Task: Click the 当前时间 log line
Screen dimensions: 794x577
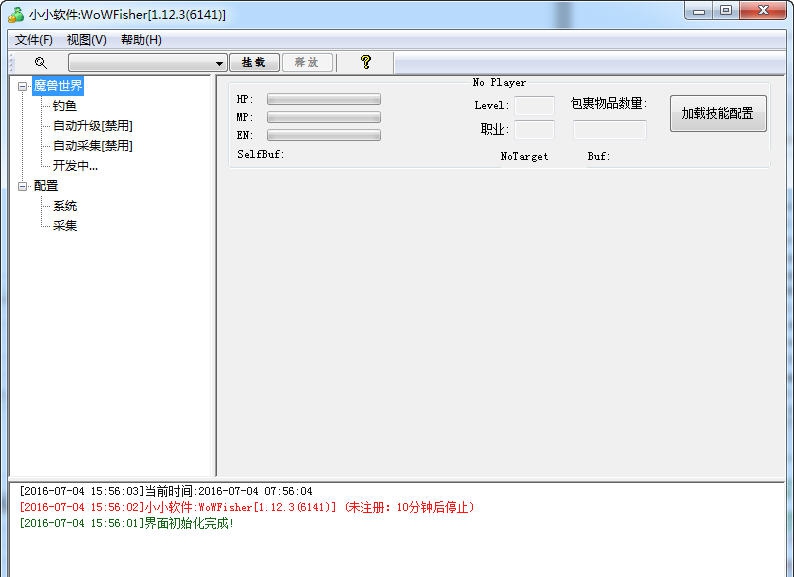Action: [166, 491]
